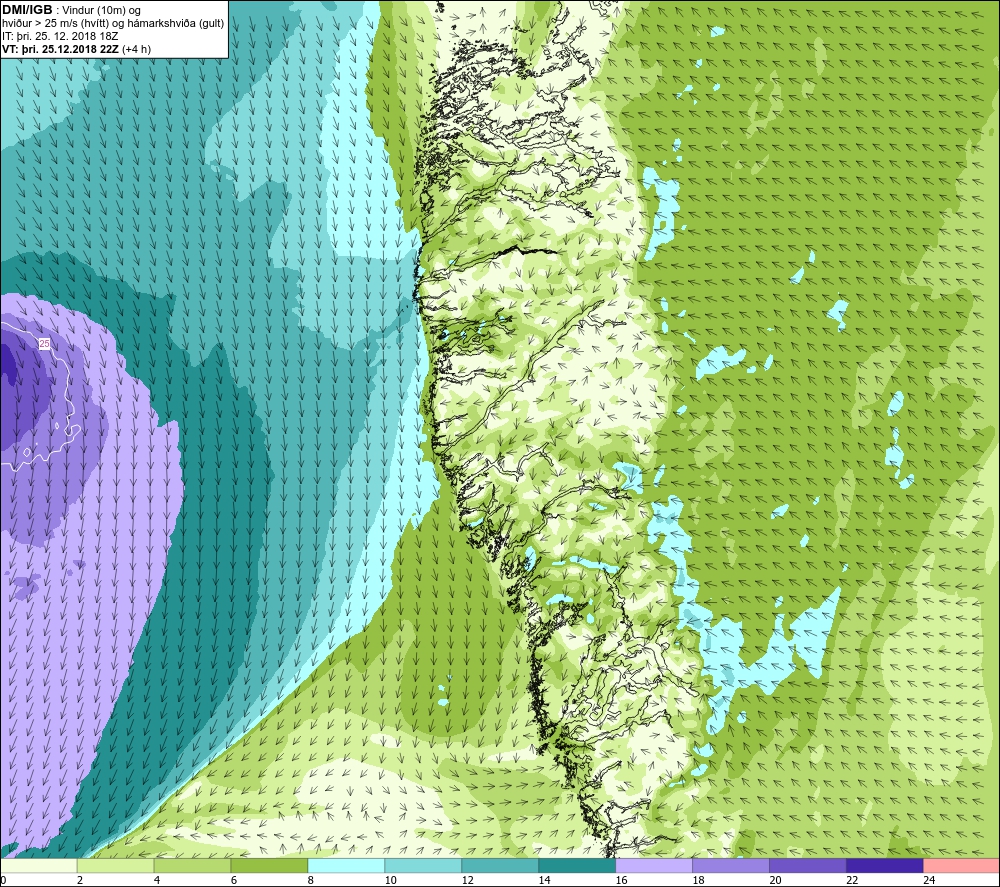1000x887 pixels.
Task: Click the legend scale value '22'
Action: [852, 880]
